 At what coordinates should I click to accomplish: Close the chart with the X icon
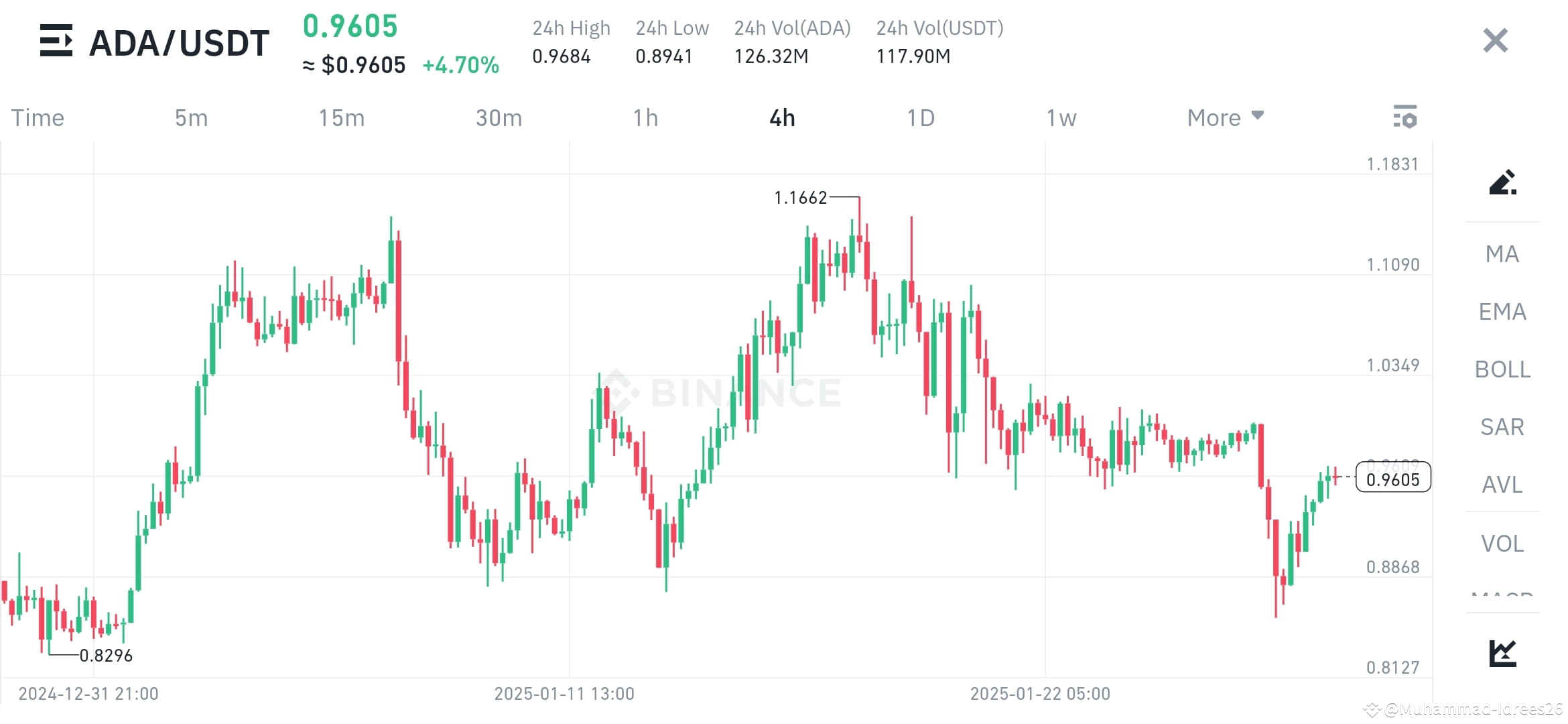pyautogui.click(x=1494, y=40)
